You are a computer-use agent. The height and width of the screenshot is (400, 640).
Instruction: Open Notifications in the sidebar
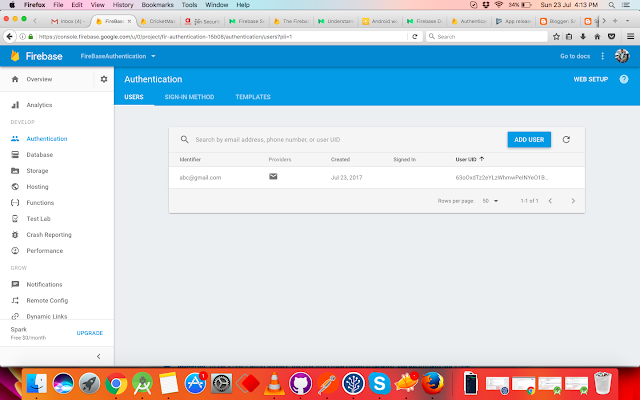tap(44, 284)
